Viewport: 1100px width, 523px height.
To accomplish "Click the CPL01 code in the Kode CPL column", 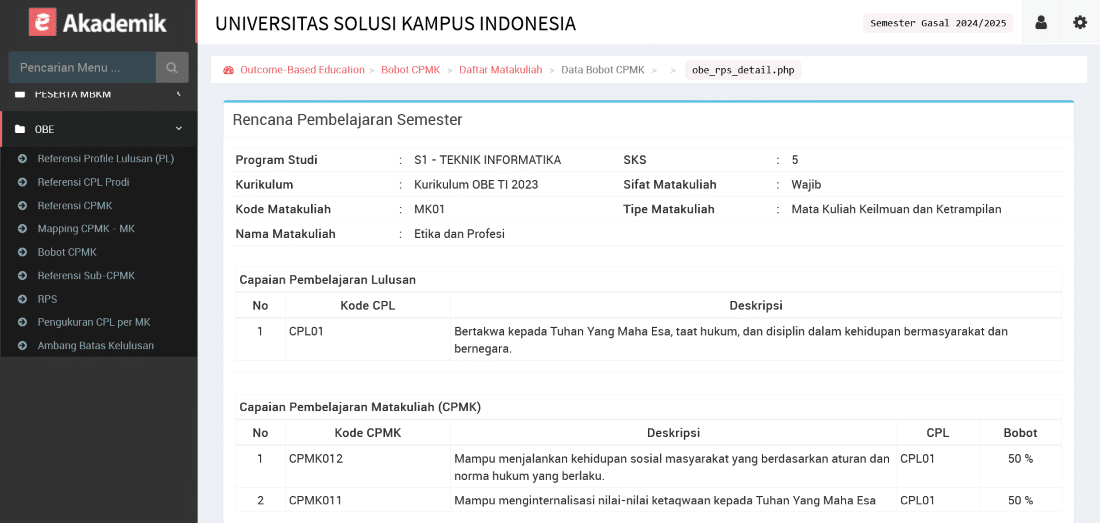I will click(306, 331).
